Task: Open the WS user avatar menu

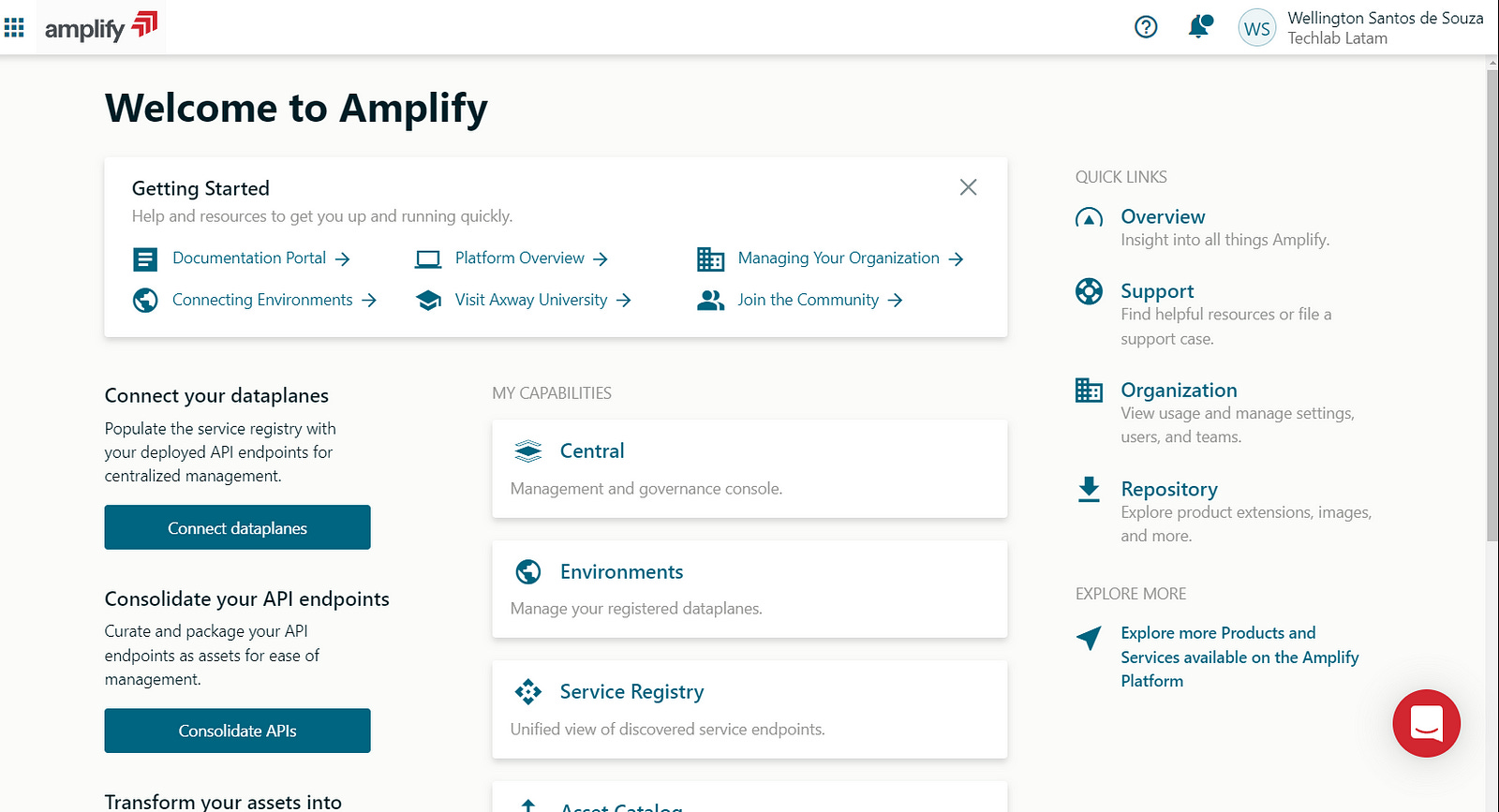Action: (1256, 28)
